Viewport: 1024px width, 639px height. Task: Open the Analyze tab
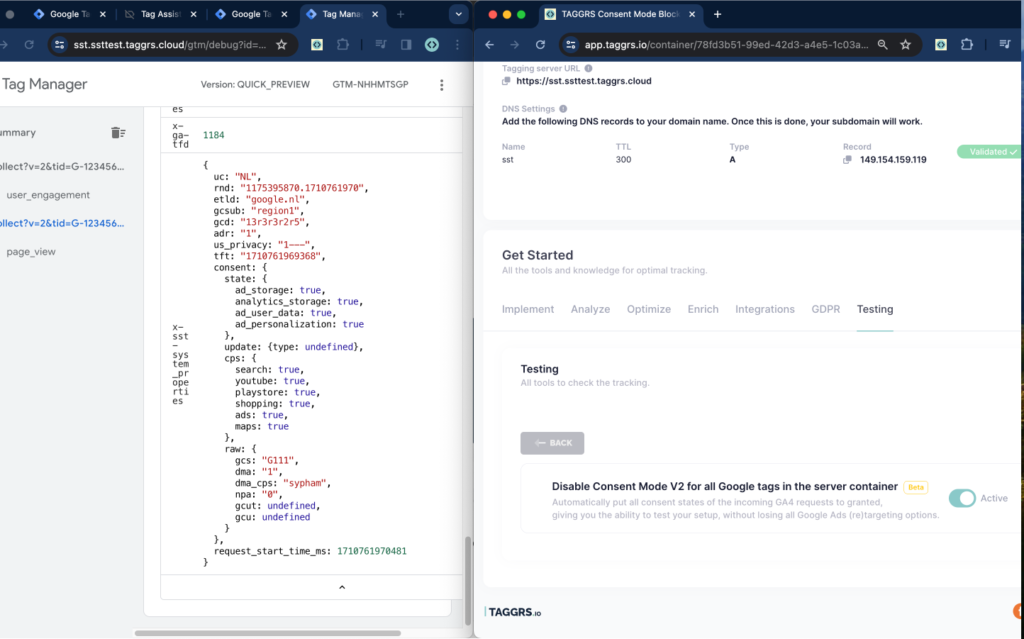[x=590, y=309]
